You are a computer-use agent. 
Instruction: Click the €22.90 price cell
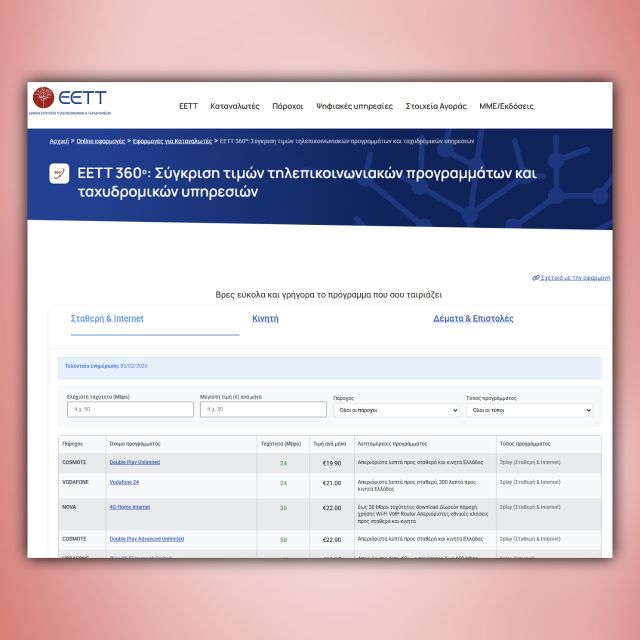[x=332, y=540]
